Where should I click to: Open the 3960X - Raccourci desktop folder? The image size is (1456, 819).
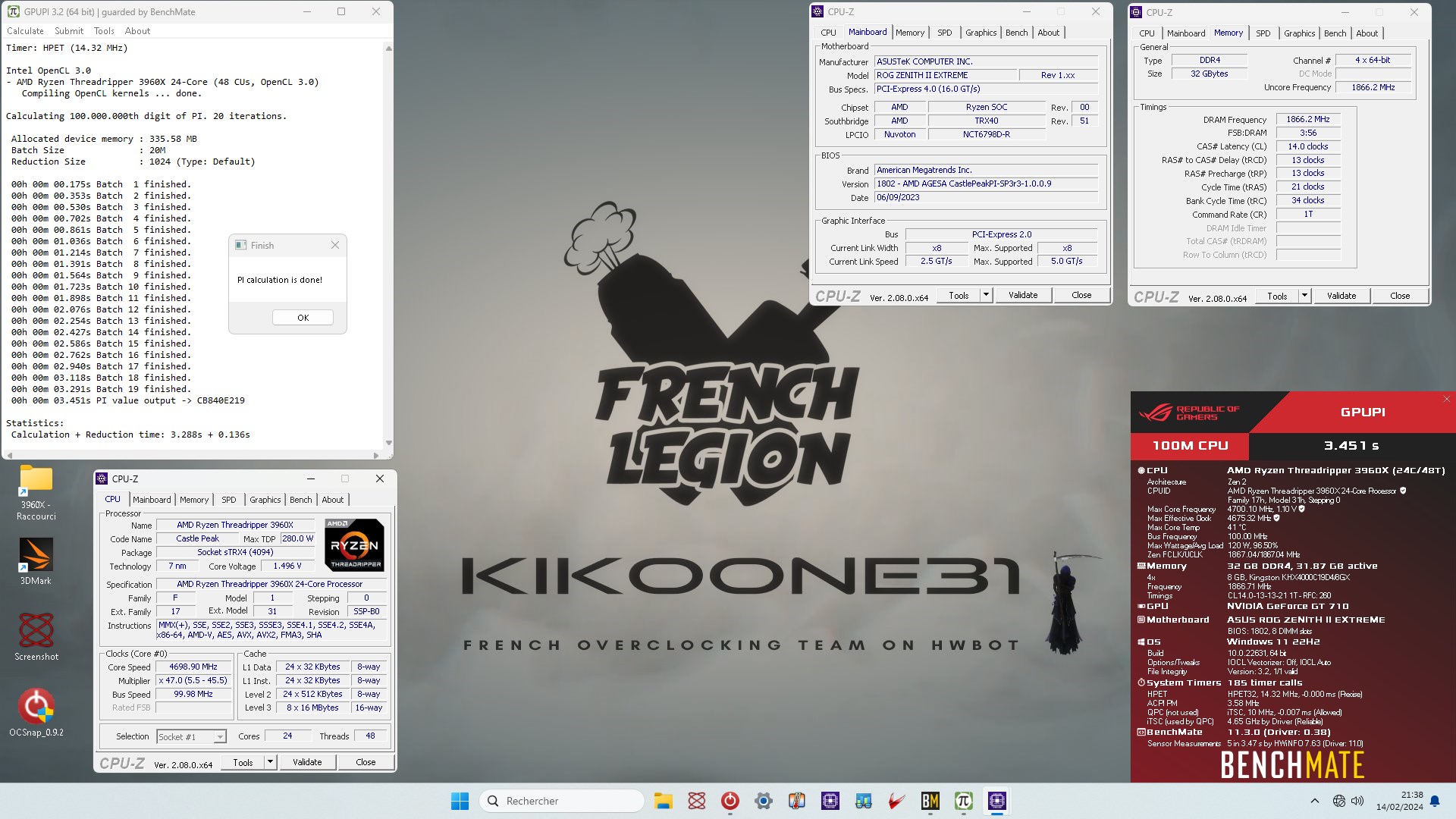coord(36,493)
